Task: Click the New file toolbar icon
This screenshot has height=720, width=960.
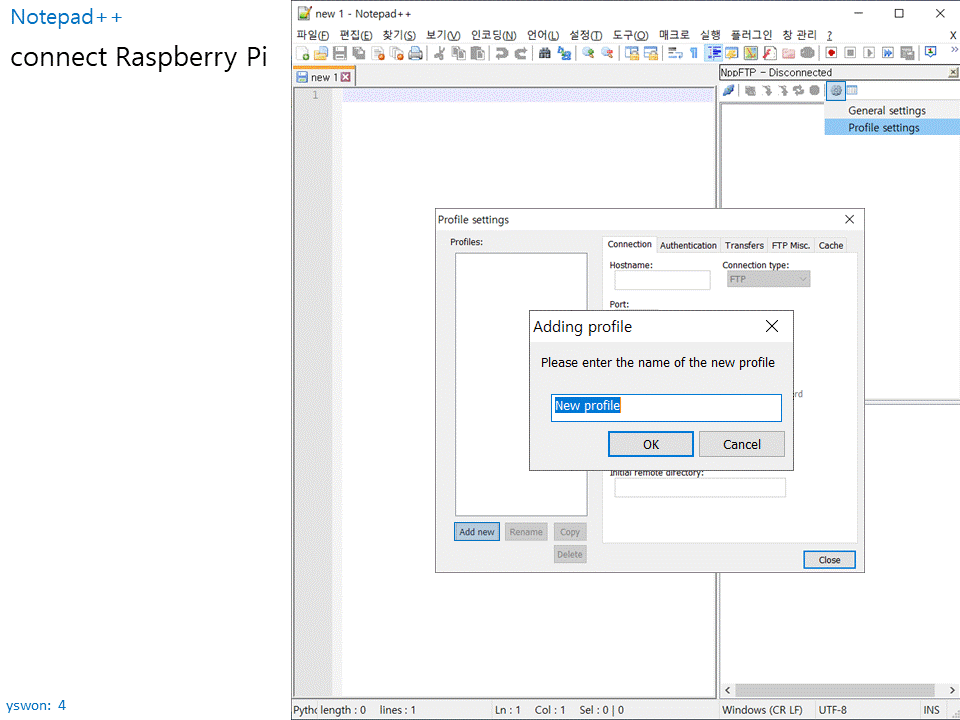Action: tap(302, 53)
